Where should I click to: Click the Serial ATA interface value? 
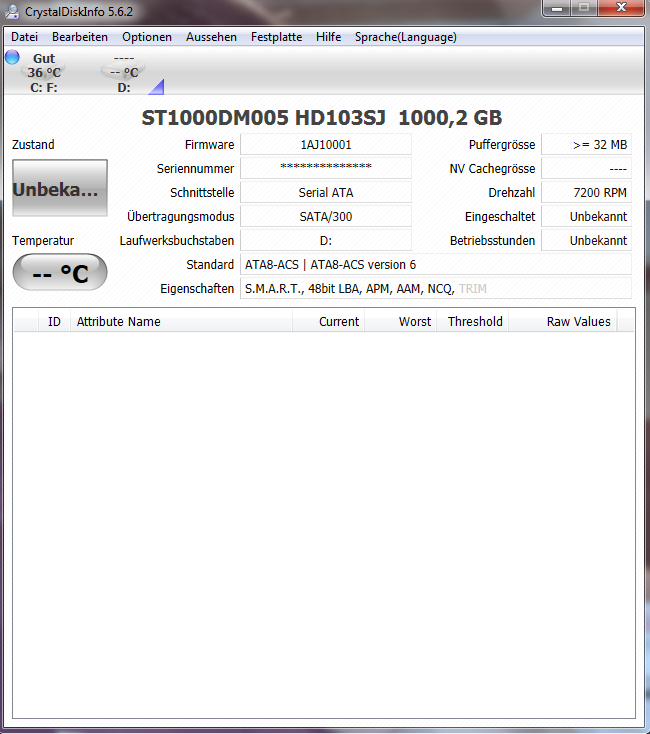click(326, 192)
